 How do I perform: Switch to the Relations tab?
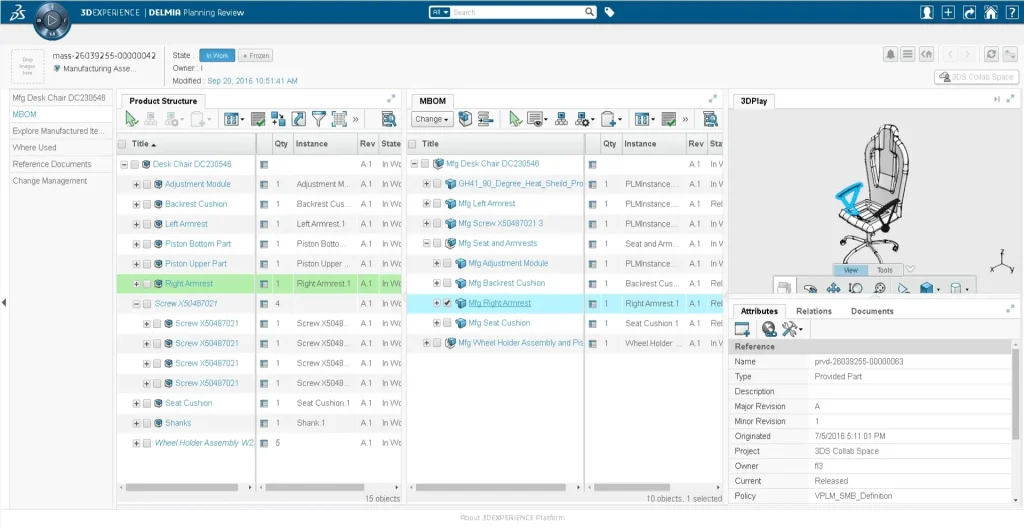coord(813,311)
